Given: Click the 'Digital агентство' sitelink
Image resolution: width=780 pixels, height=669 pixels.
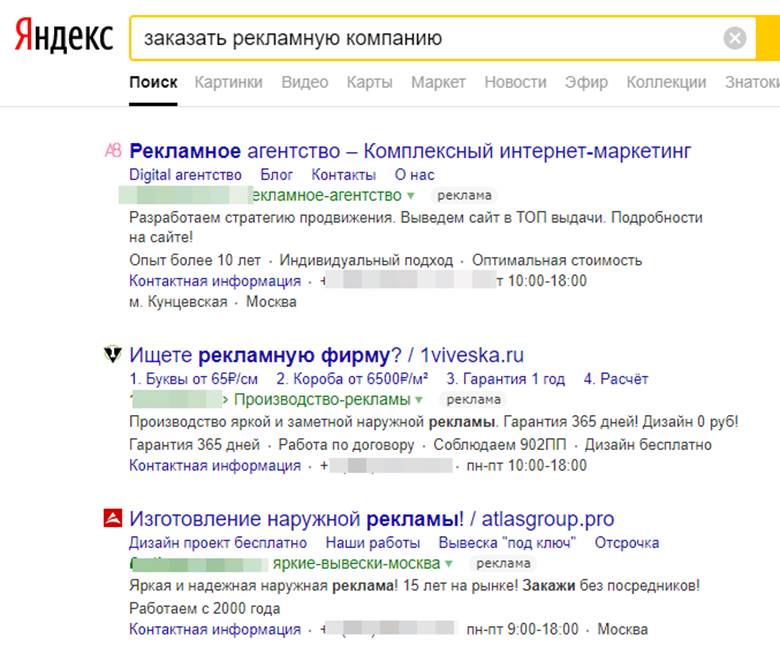Looking at the screenshot, I should [185, 174].
